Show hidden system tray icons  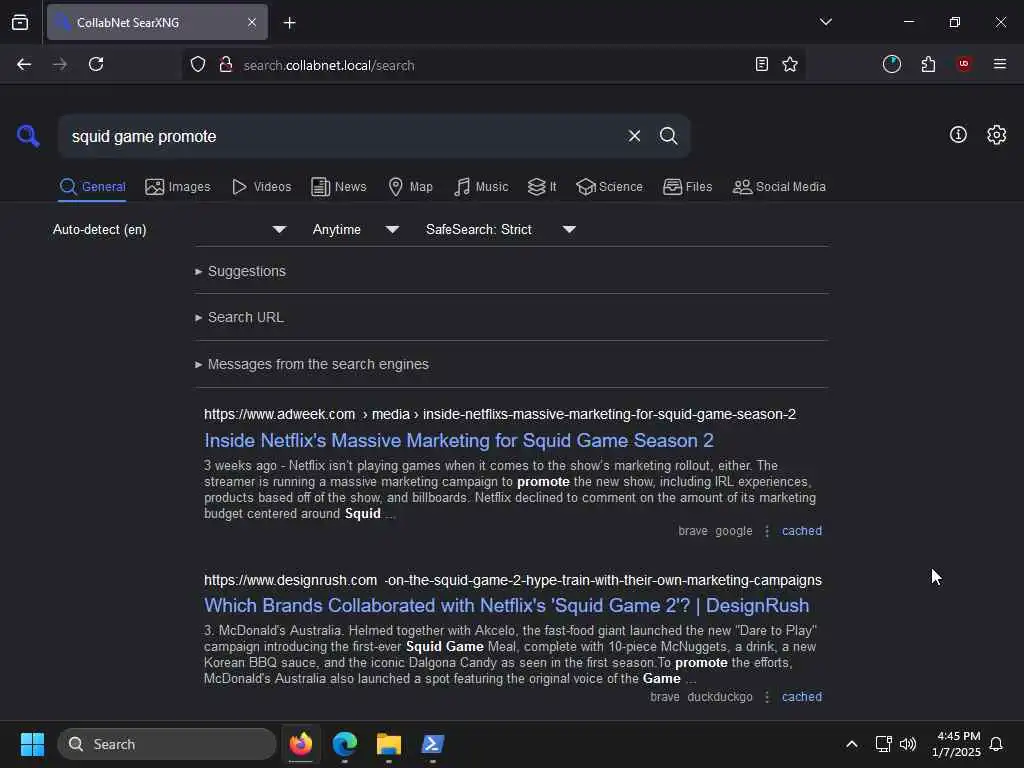coord(852,744)
